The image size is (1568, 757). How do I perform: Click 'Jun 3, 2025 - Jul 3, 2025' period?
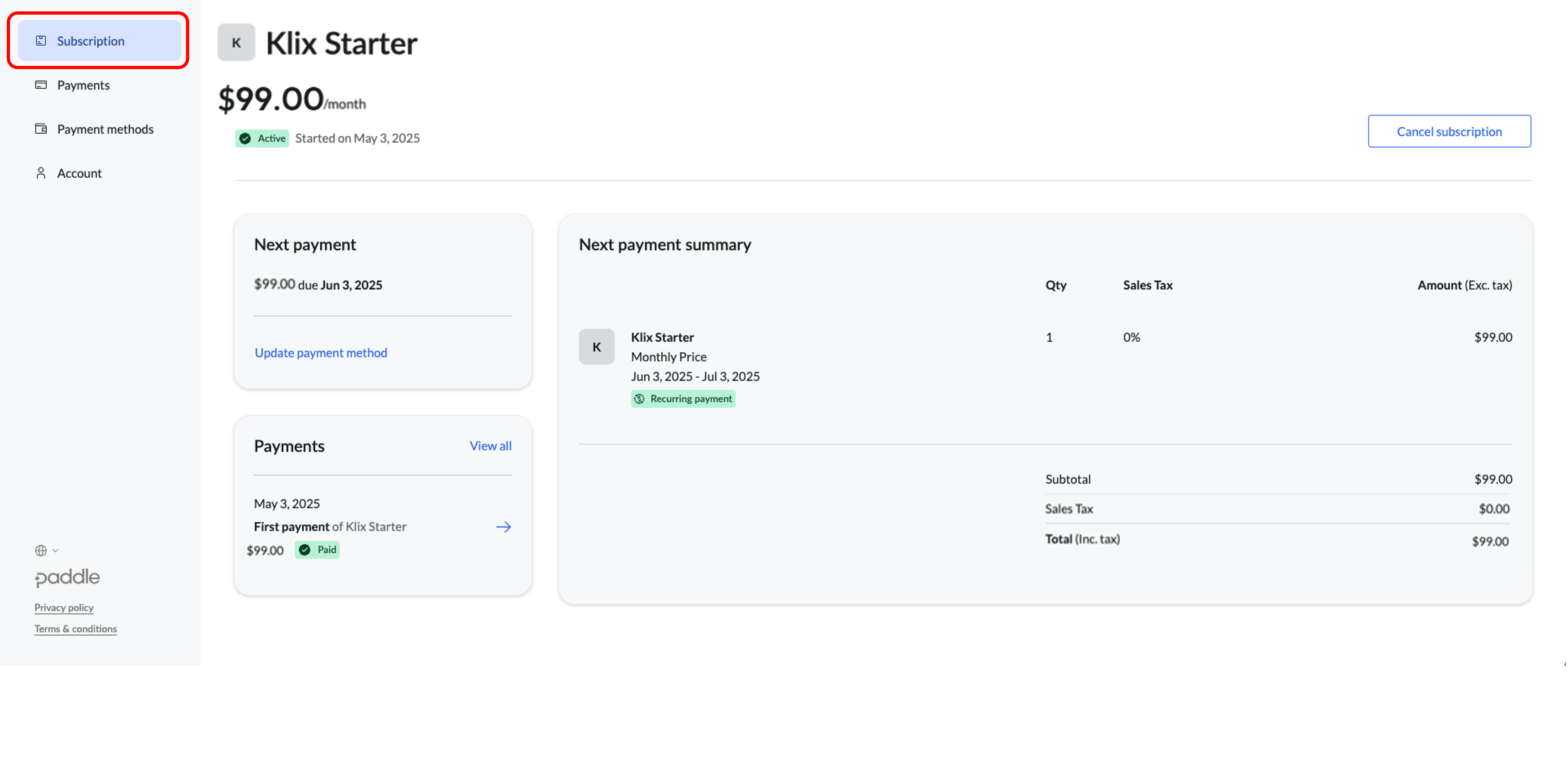tap(695, 377)
